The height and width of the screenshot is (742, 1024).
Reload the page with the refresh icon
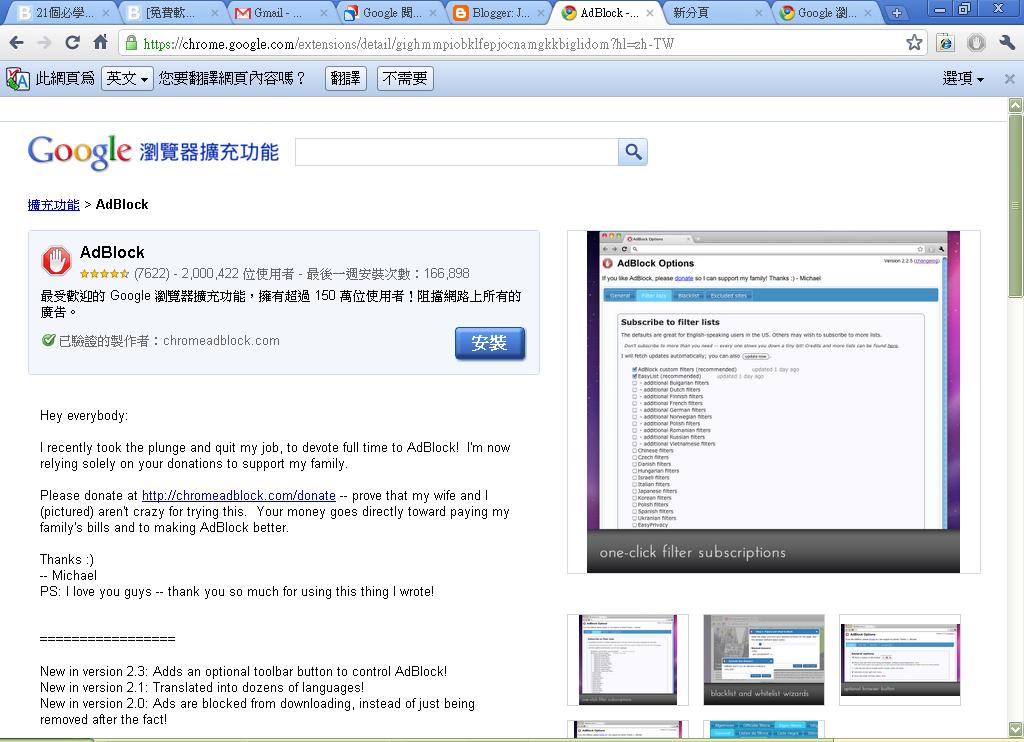tap(72, 43)
